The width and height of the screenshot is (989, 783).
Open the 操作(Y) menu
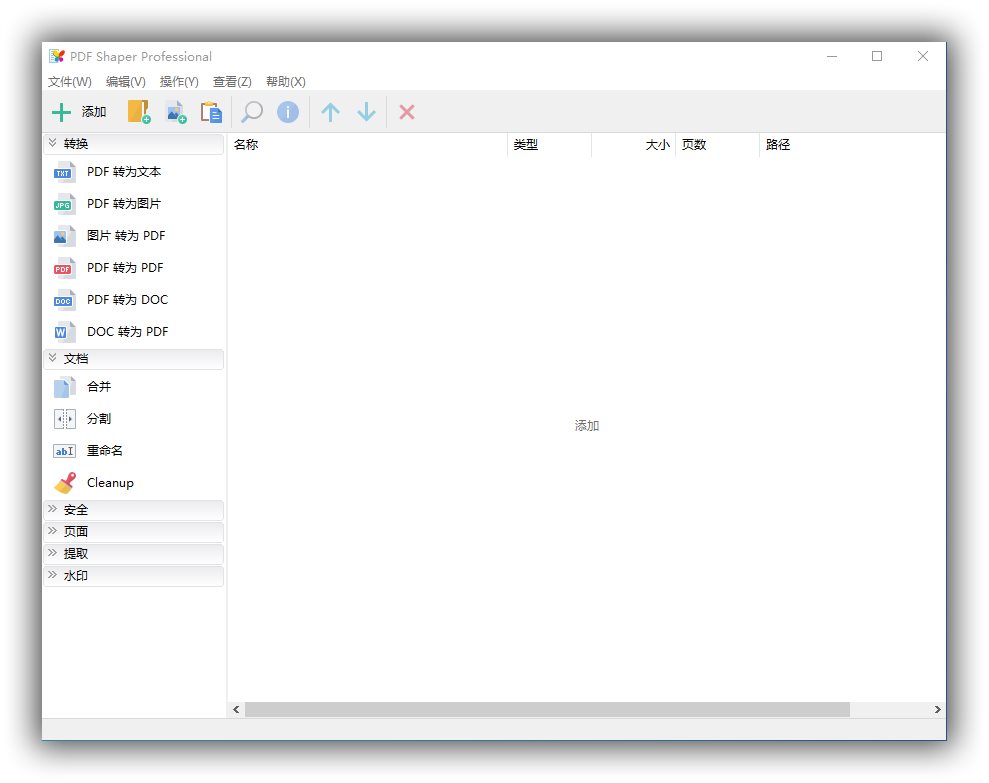click(x=179, y=81)
